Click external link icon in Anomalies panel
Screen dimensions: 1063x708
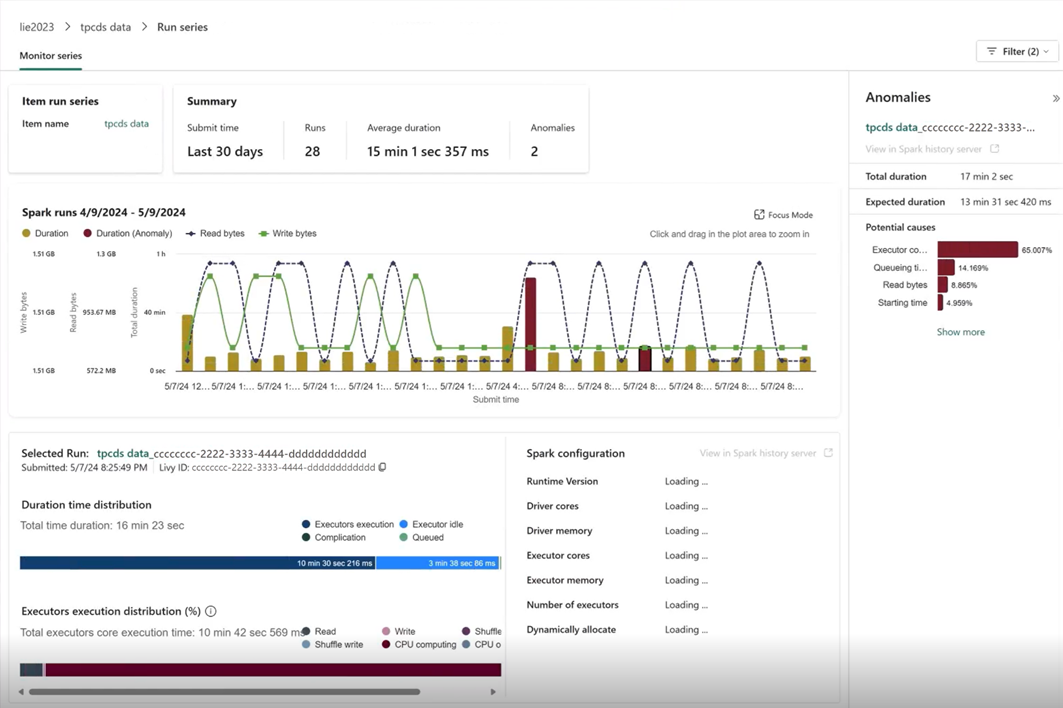point(994,149)
